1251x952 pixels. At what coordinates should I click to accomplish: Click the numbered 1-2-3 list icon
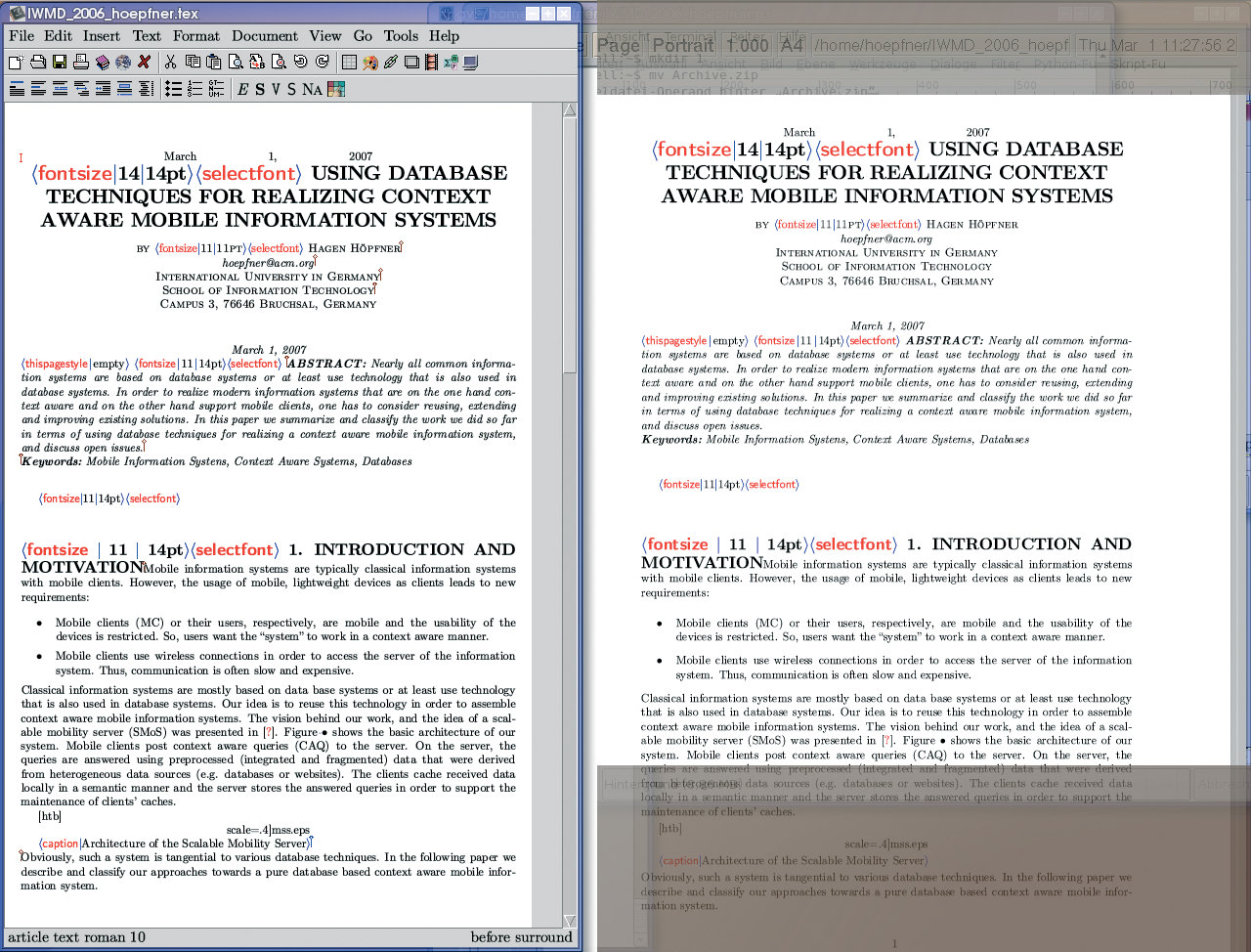[194, 89]
